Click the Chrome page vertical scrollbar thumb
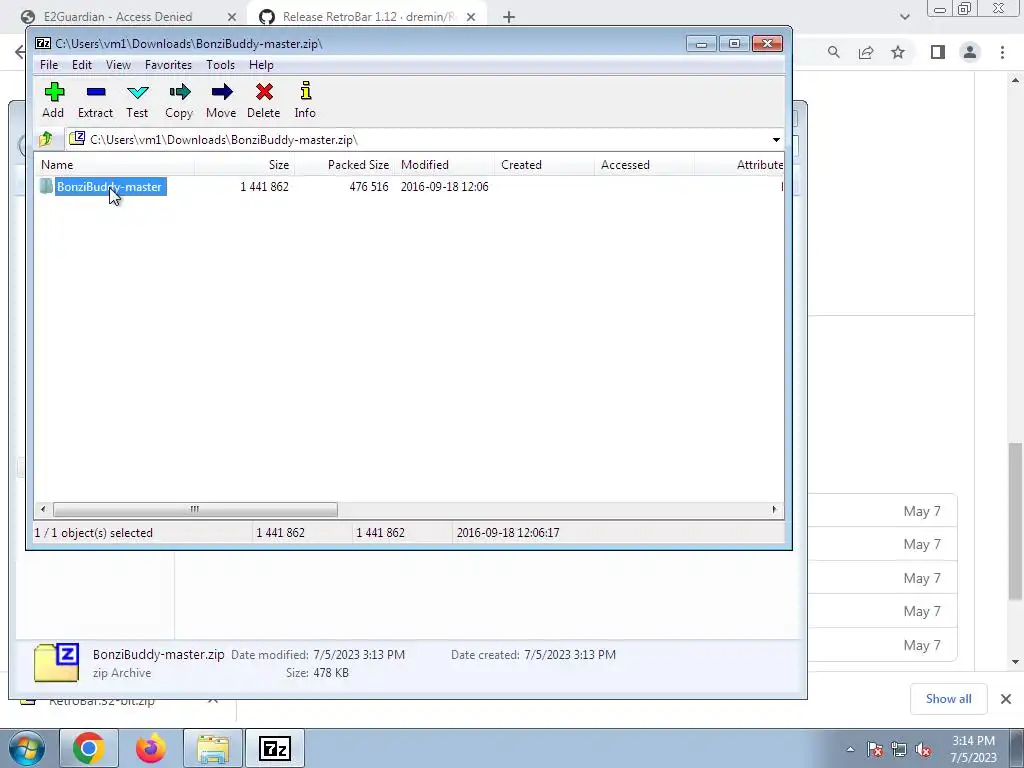Image resolution: width=1024 pixels, height=768 pixels. (1015, 520)
